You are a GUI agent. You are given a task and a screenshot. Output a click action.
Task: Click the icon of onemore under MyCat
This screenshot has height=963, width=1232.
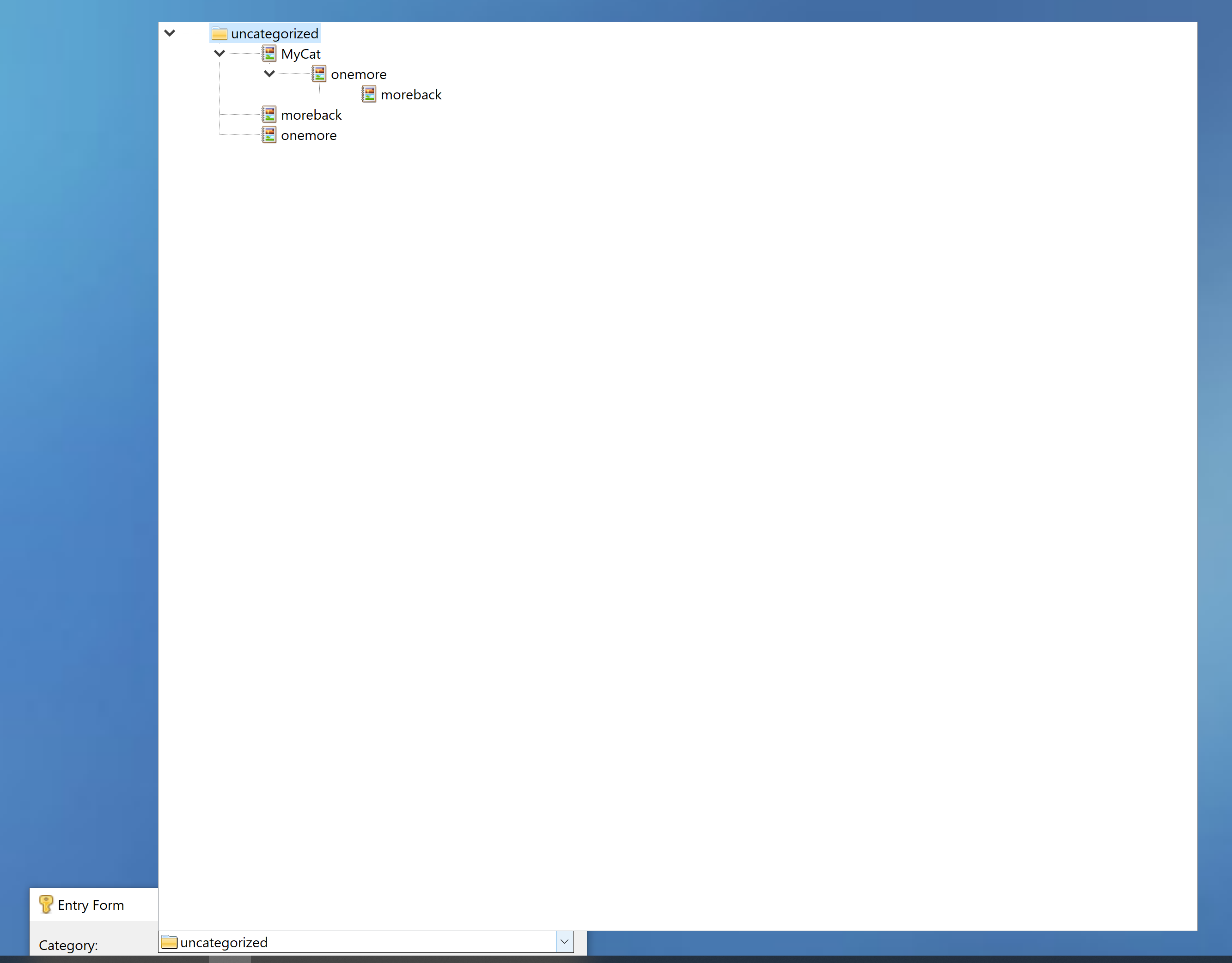pos(319,74)
